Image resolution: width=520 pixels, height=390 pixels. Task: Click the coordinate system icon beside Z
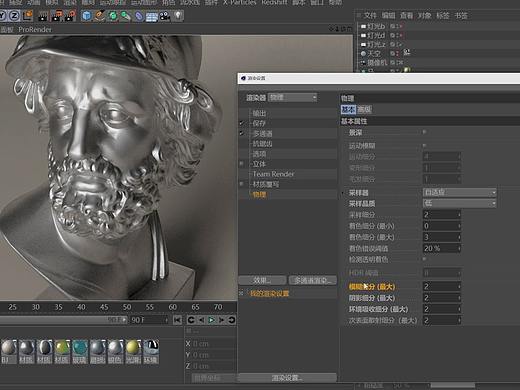pyautogui.click(x=28, y=16)
